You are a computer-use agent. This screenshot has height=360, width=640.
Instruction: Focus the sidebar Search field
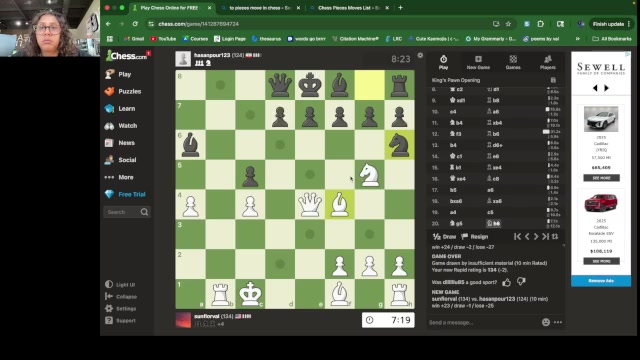coord(127,212)
